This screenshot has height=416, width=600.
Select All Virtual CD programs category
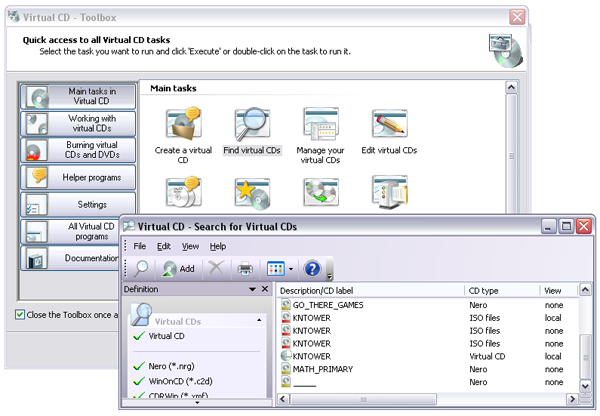70,232
